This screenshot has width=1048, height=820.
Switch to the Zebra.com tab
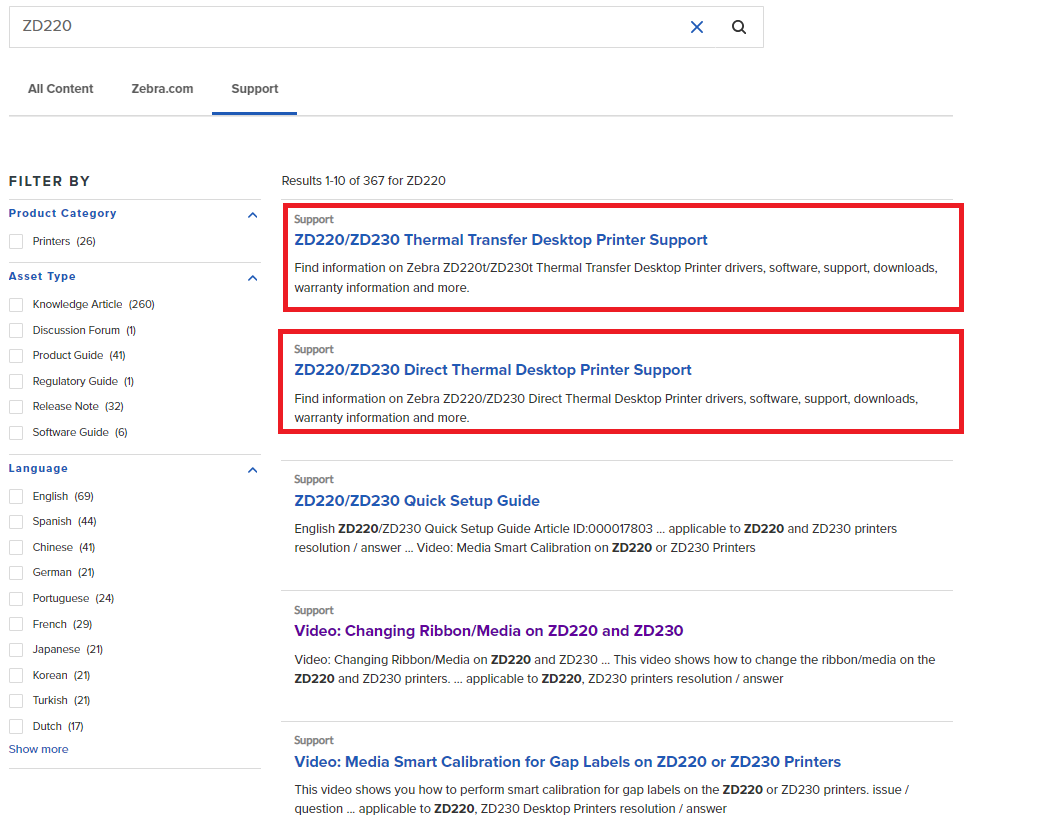tap(162, 89)
